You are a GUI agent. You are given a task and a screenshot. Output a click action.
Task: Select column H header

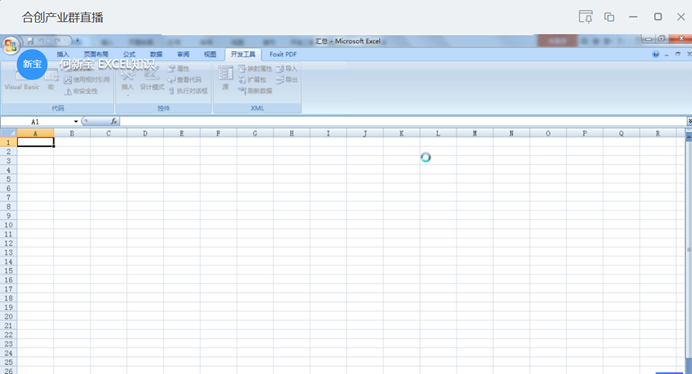292,133
